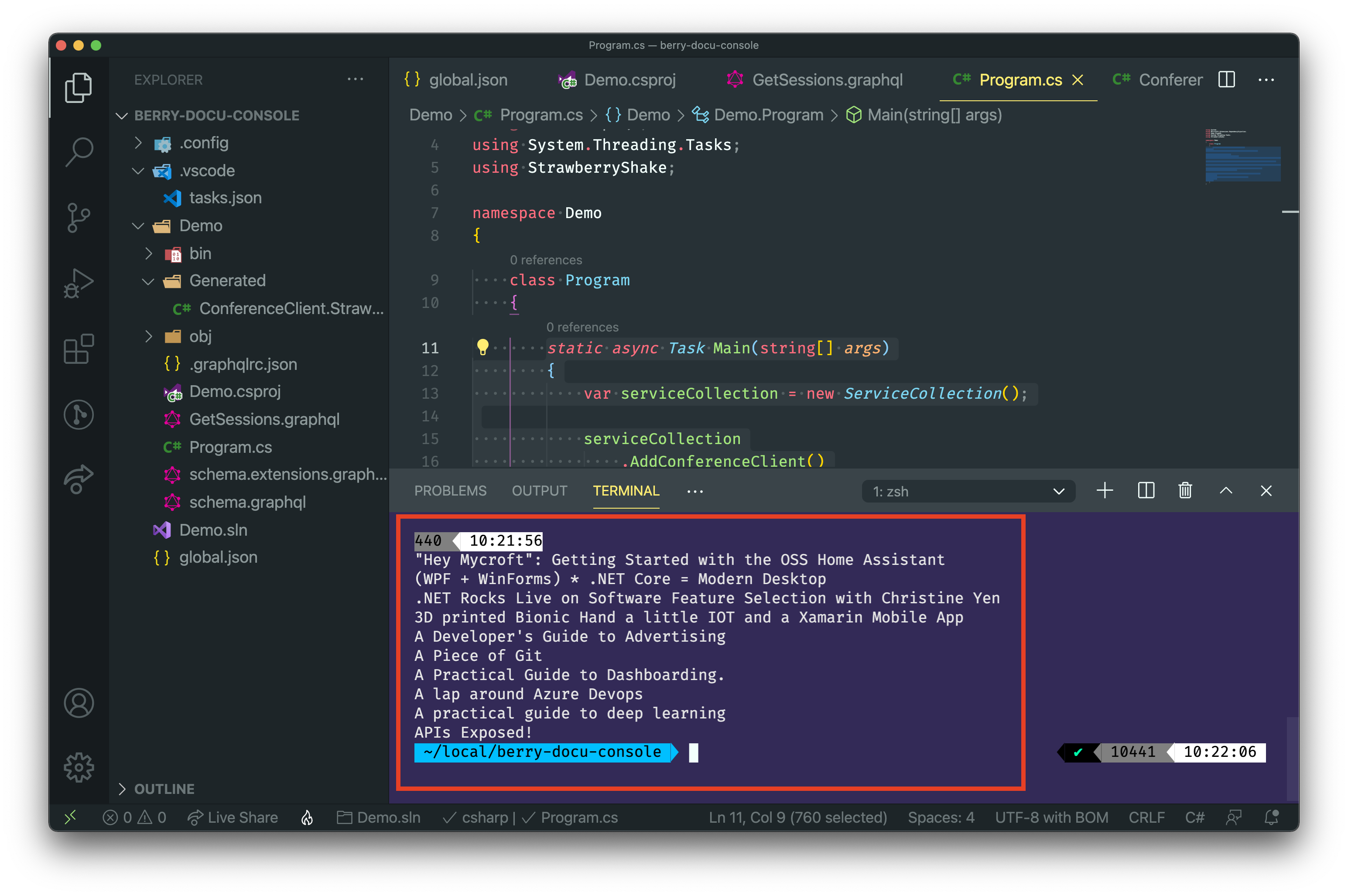1348x896 pixels.
Task: Create a new terminal with plus icon
Action: pos(1105,491)
